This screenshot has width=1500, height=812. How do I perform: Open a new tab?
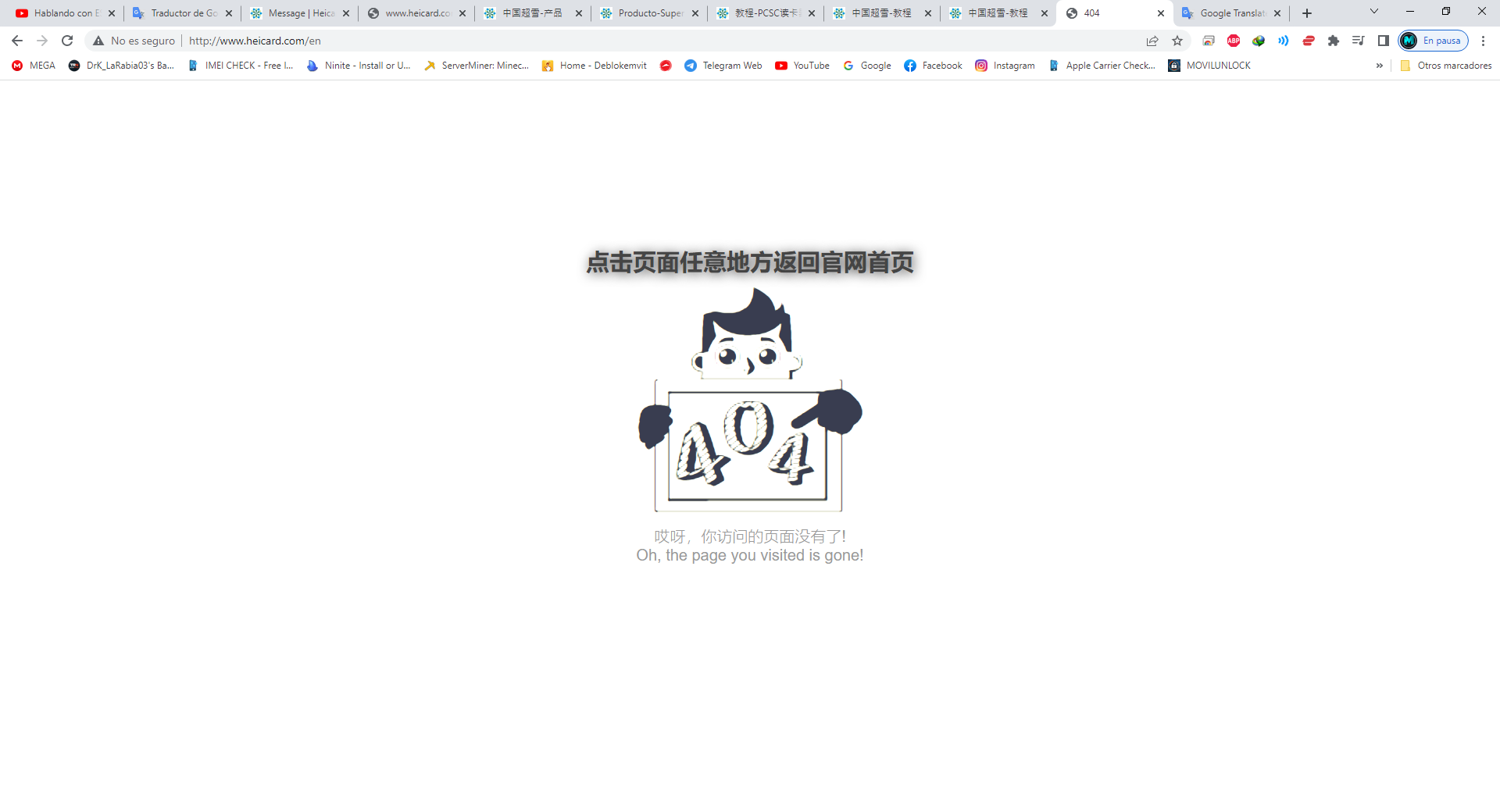click(1307, 13)
